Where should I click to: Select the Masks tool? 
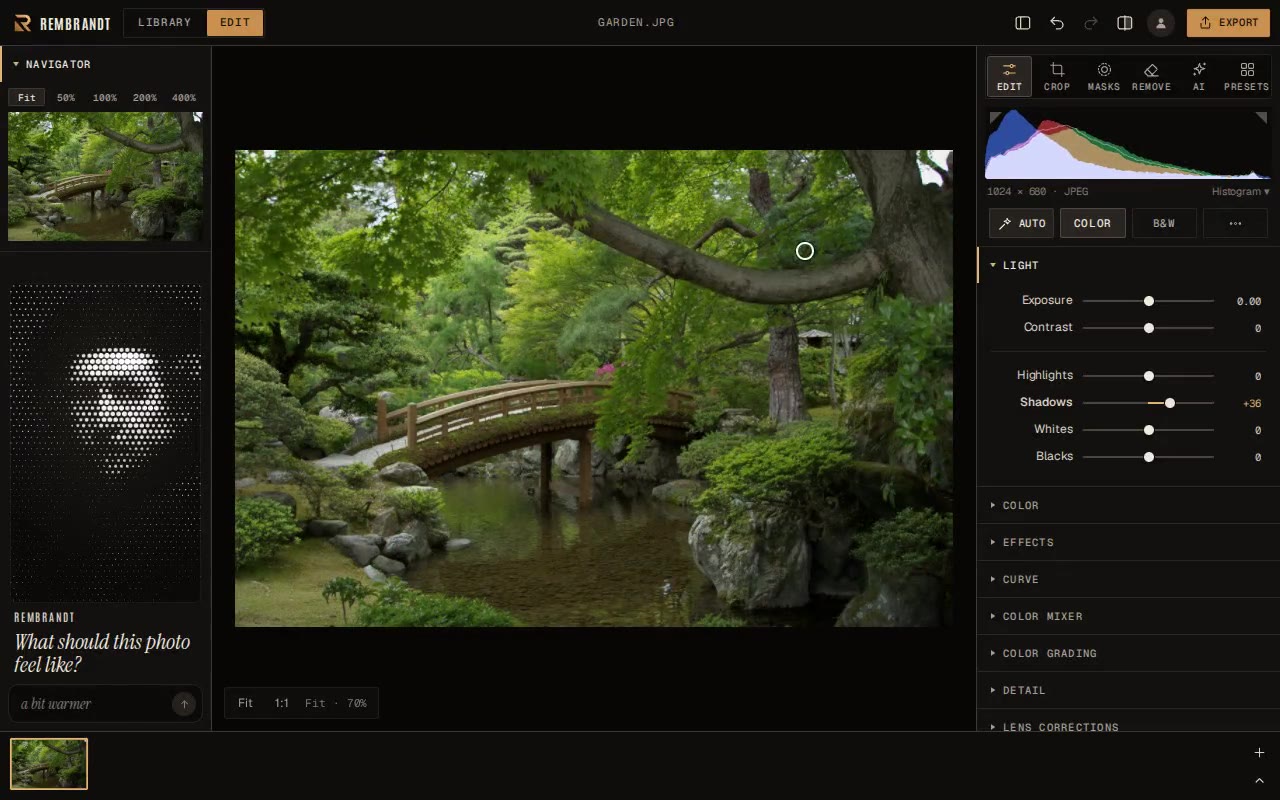(1104, 76)
